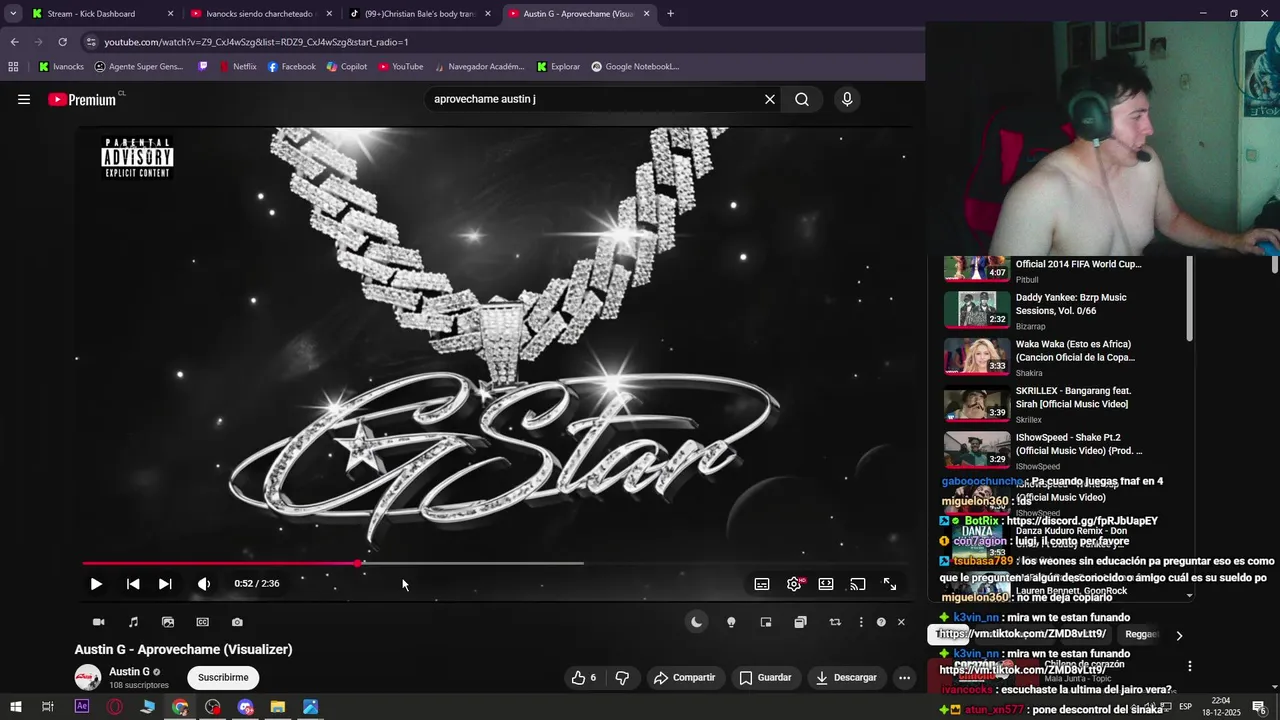The height and width of the screenshot is (720, 1280).
Task: Open Austin G channel name link
Action: point(129,672)
